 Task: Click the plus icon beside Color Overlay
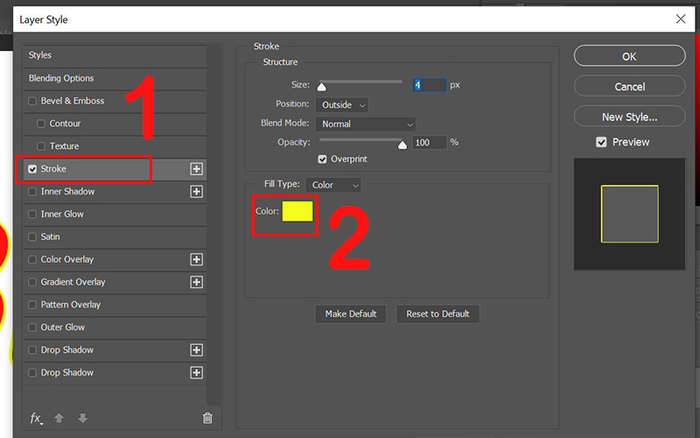[196, 259]
